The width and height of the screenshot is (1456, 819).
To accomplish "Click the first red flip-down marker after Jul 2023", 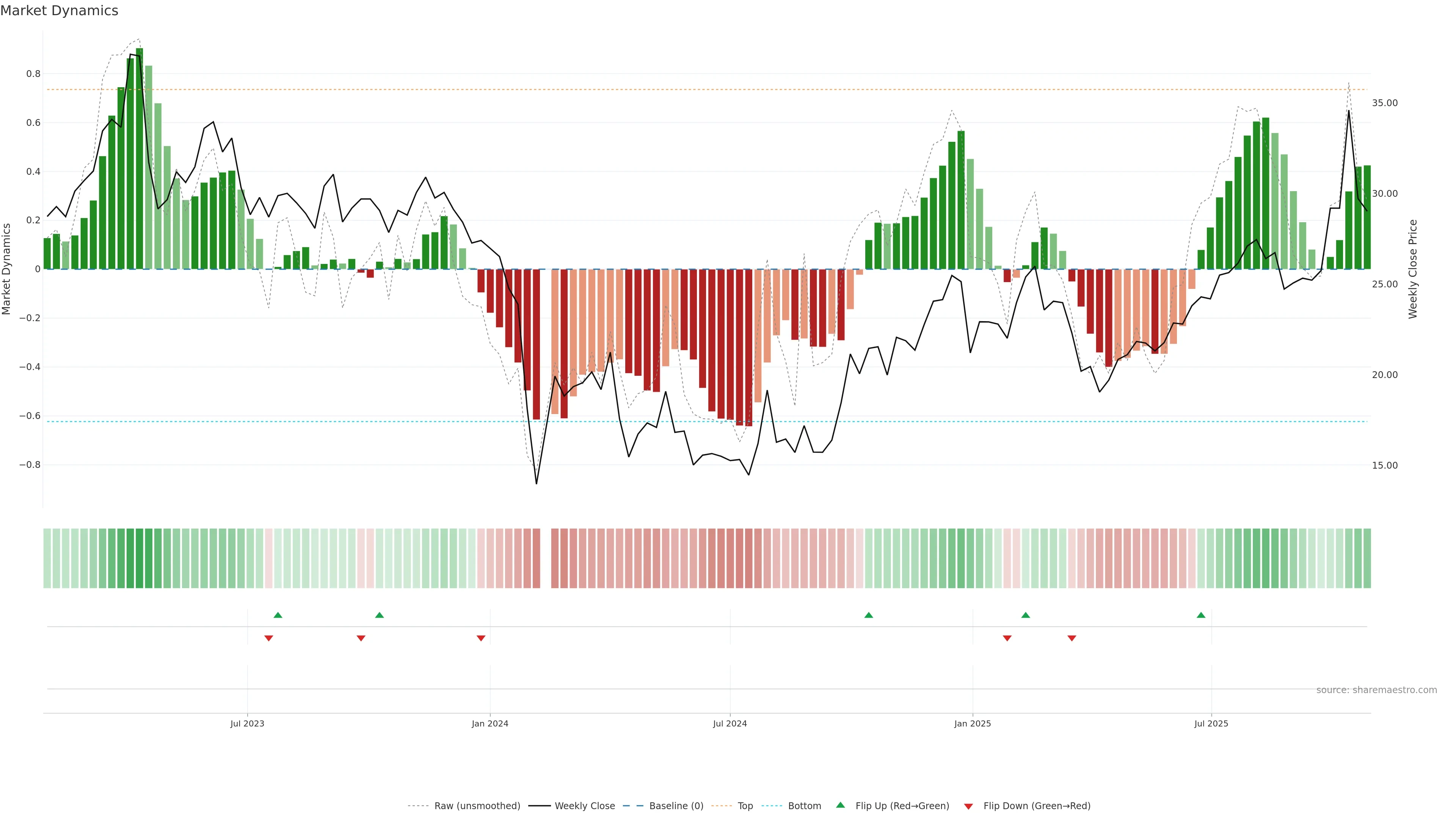I will (x=268, y=638).
